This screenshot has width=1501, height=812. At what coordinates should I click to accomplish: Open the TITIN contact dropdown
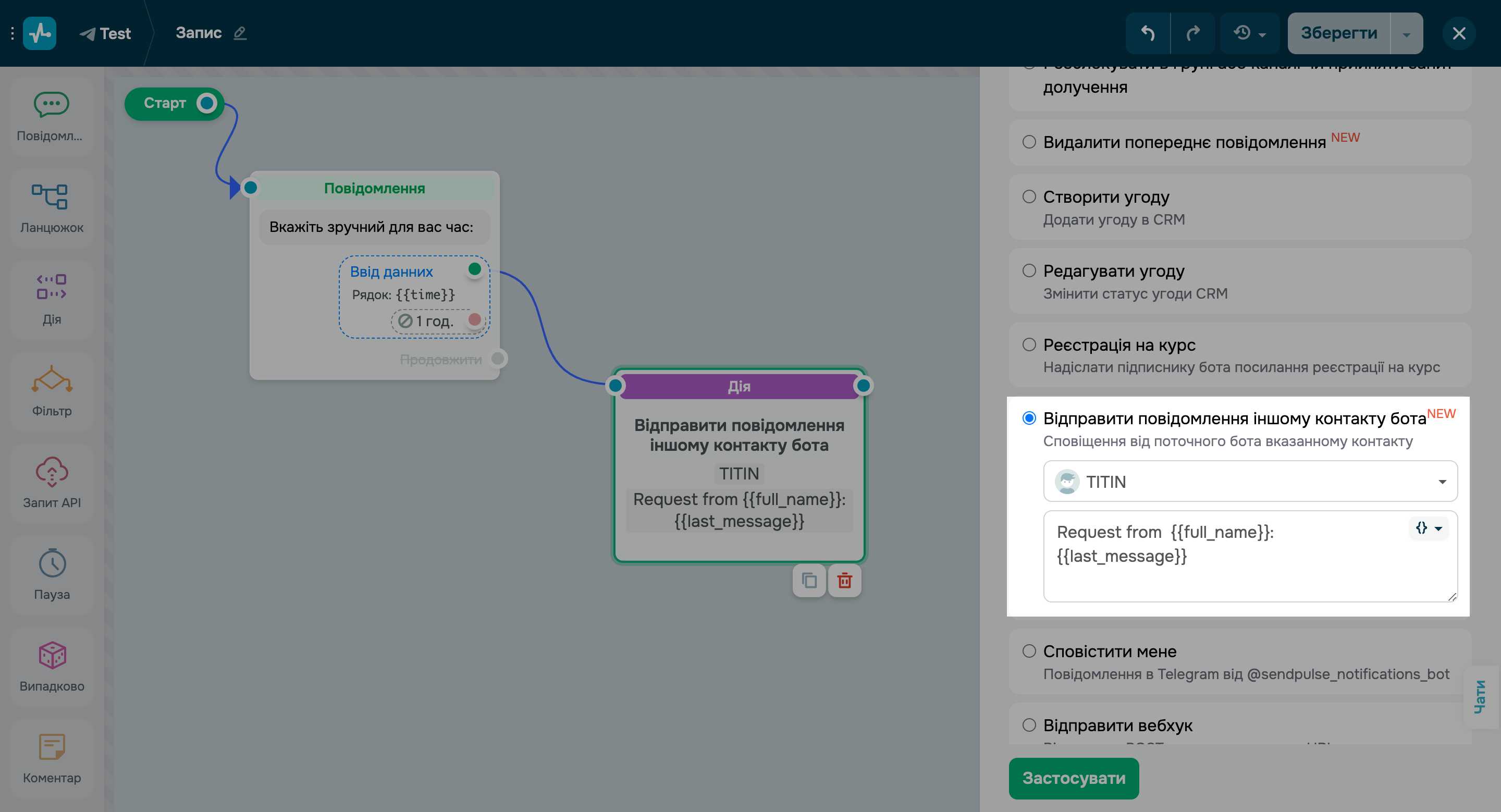pyautogui.click(x=1250, y=481)
